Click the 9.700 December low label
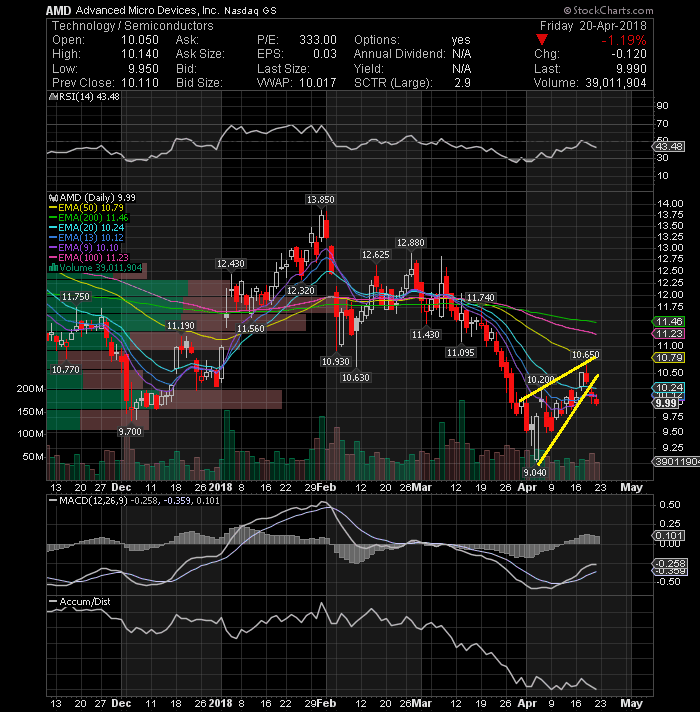This screenshot has height=712, width=700. coord(130,431)
